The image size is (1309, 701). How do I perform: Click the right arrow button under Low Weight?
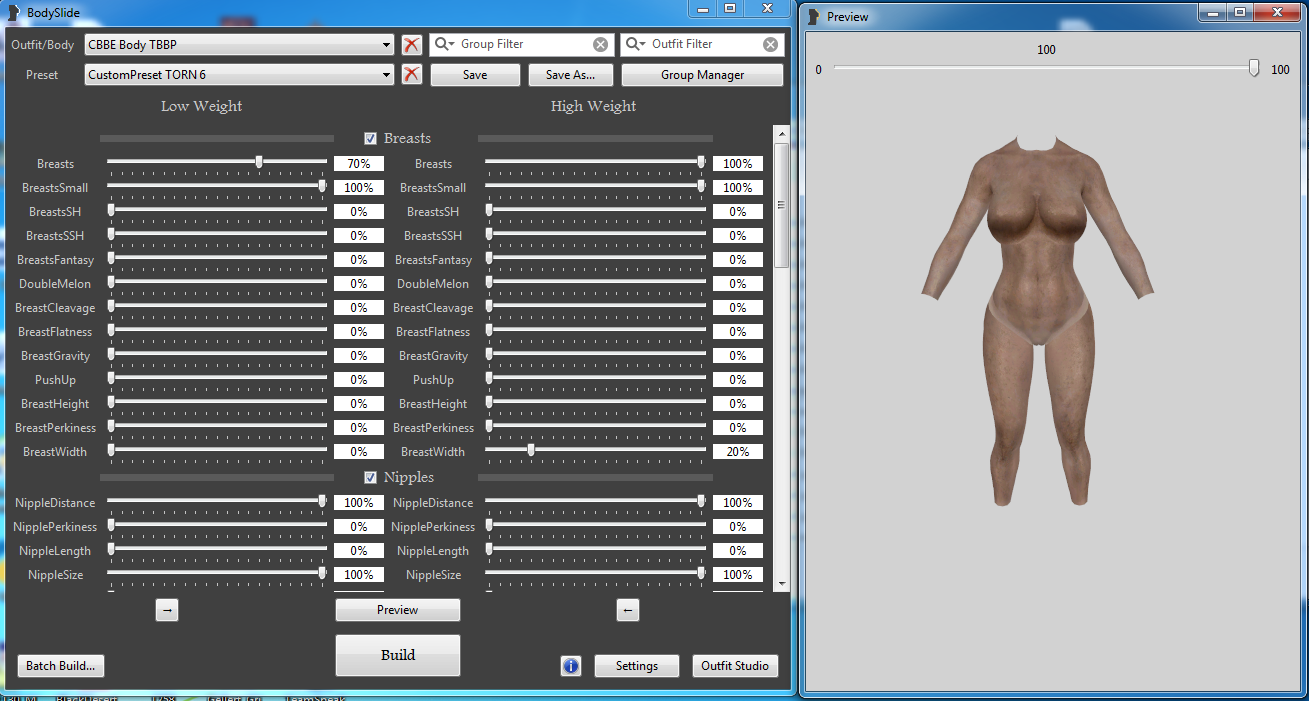tap(167, 610)
